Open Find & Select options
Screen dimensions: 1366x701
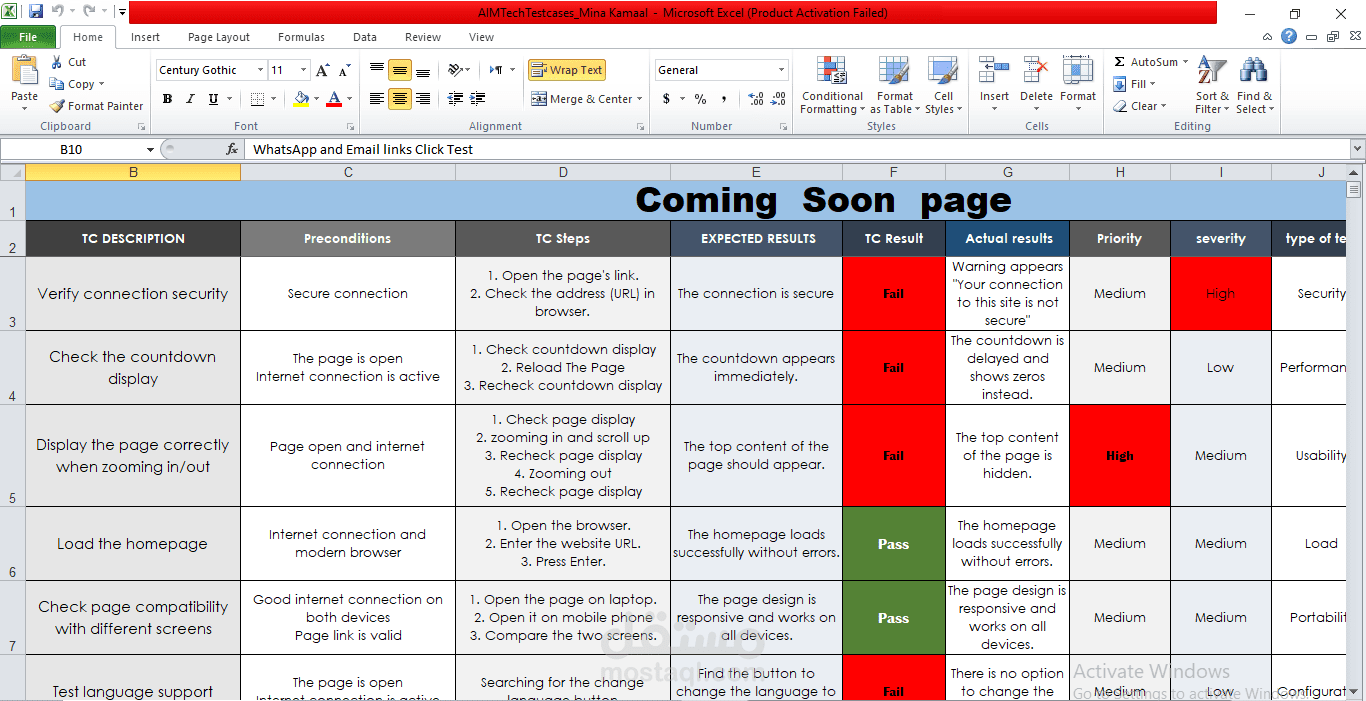(x=1254, y=85)
